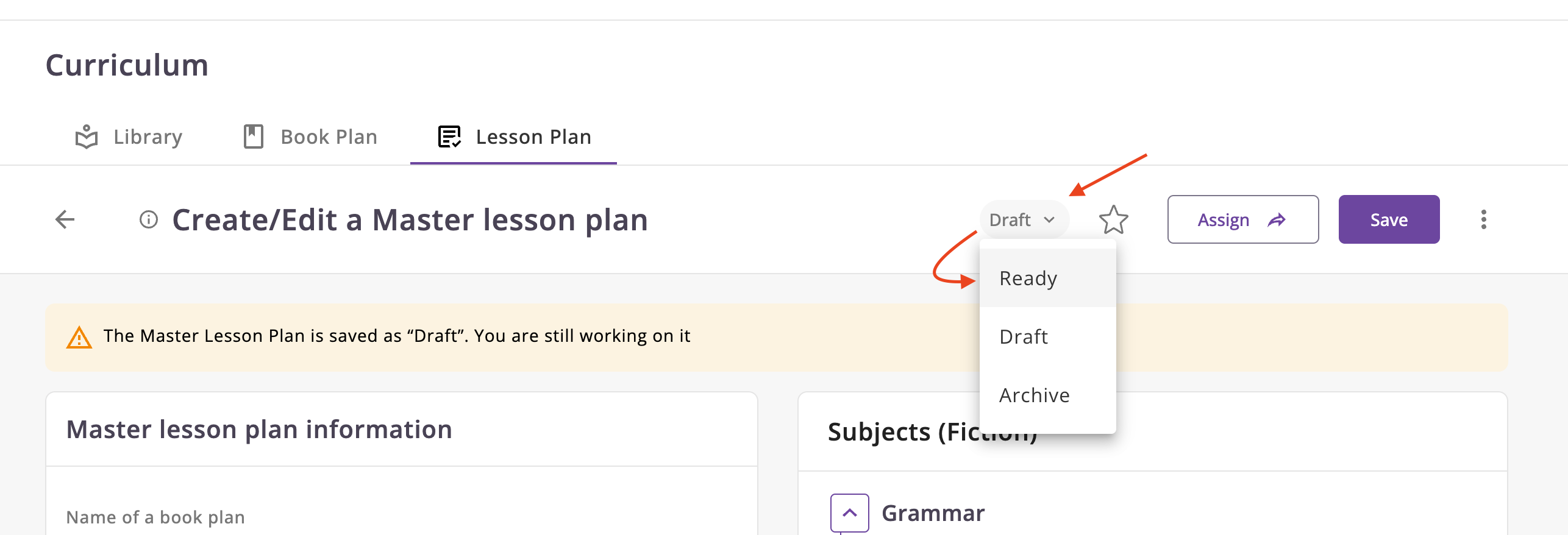
Task: Collapse the Grammar section chevron
Action: (849, 513)
